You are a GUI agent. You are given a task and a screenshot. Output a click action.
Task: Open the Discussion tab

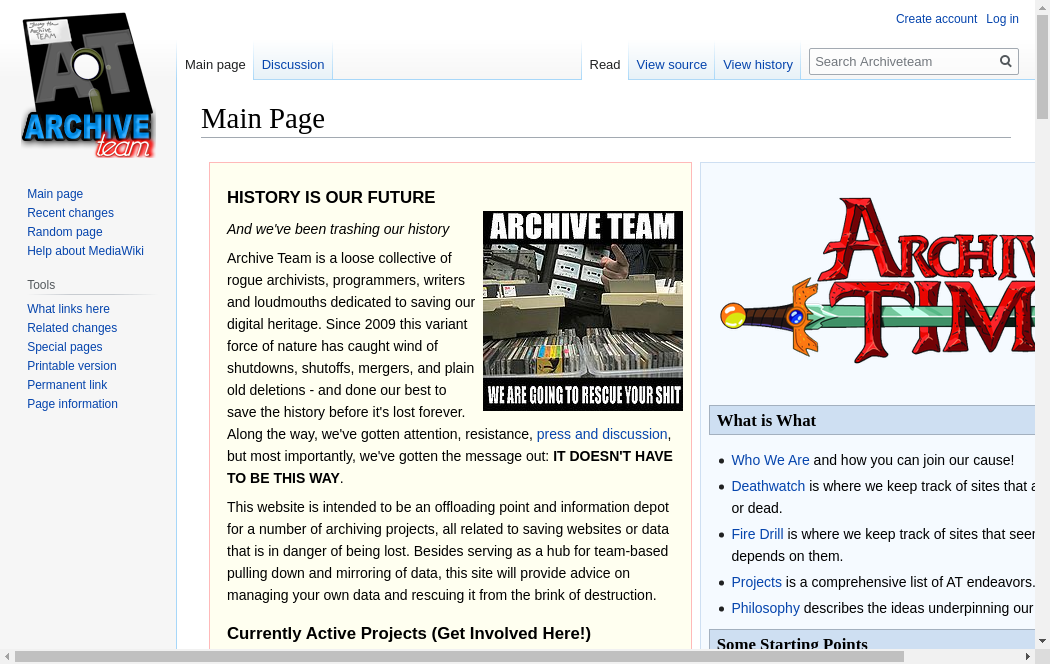[292, 64]
